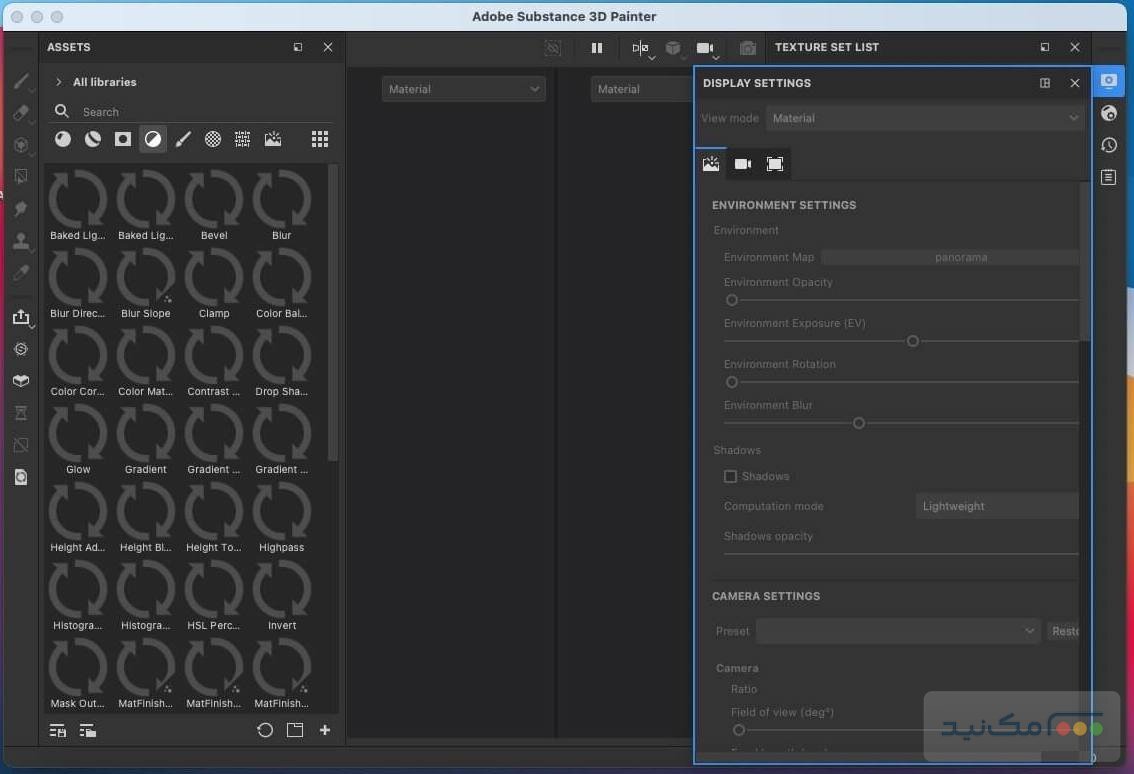Adjust the Environment Opacity slider
The image size is (1134, 774).
click(x=731, y=300)
